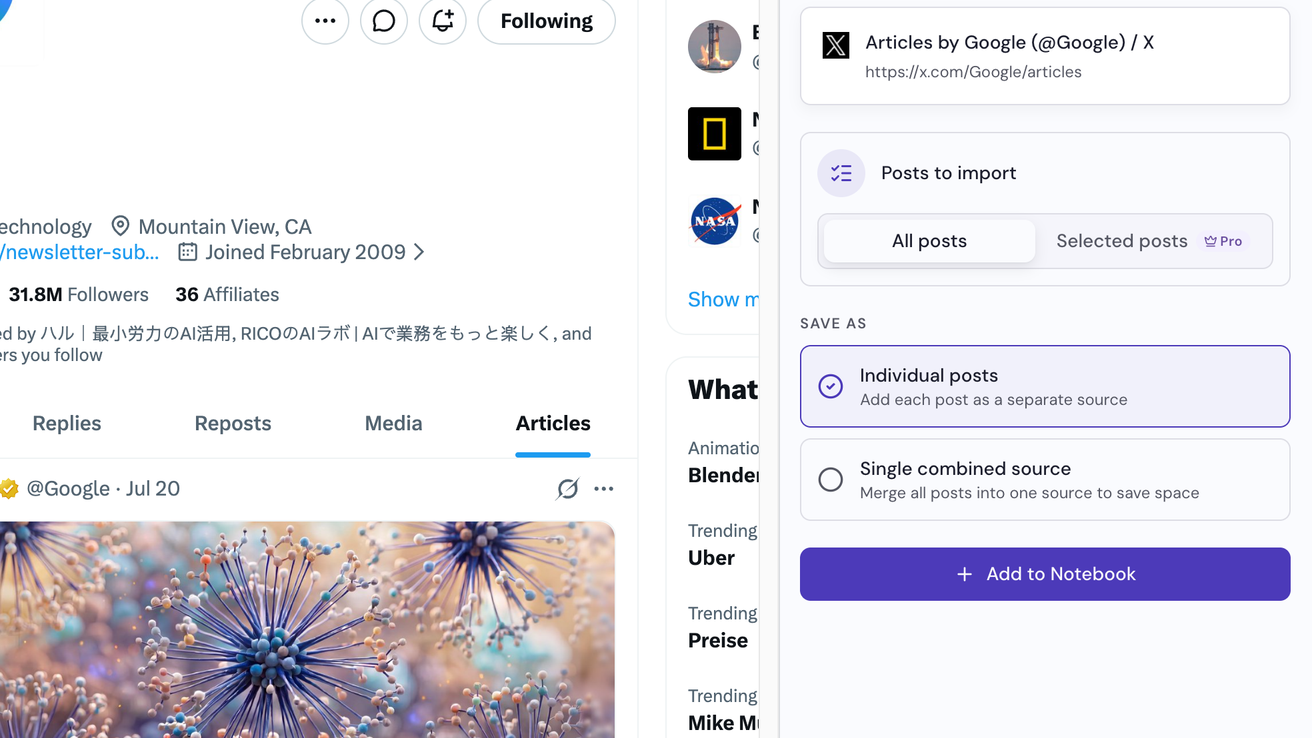The height and width of the screenshot is (738, 1312).
Task: Open the National Geographic profile avatar
Action: [714, 134]
